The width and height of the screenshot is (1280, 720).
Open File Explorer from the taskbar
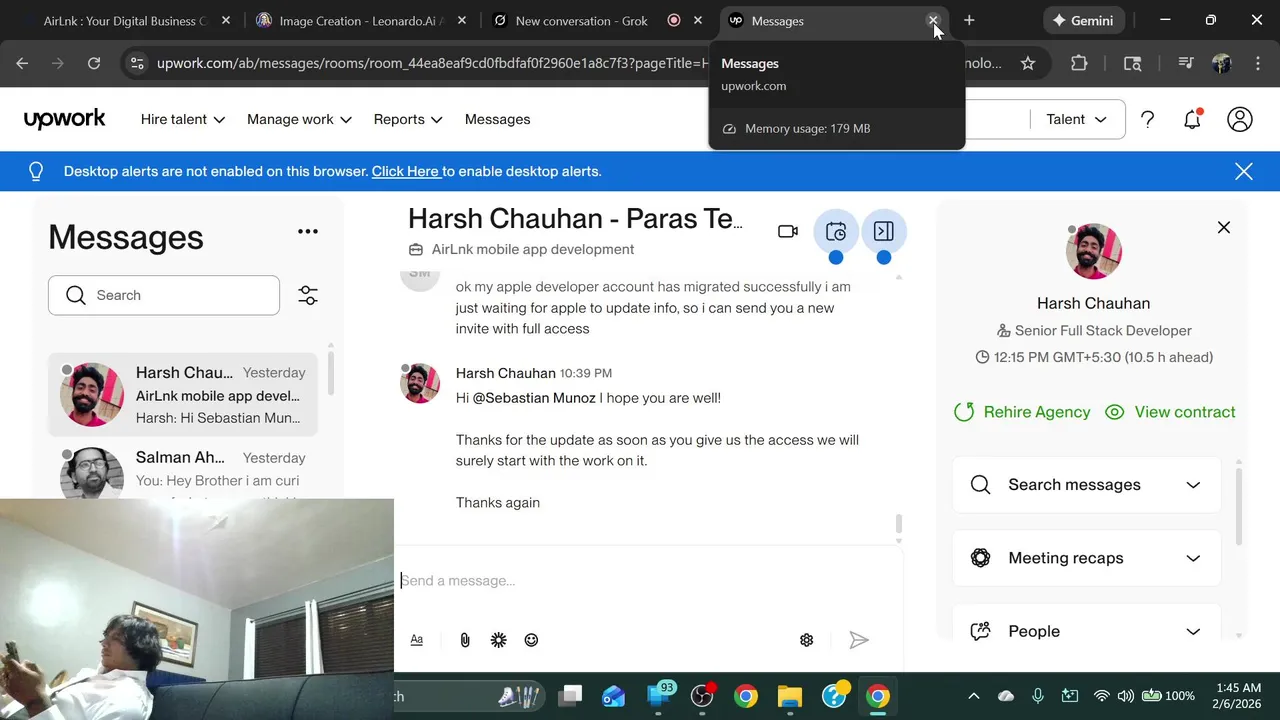790,696
